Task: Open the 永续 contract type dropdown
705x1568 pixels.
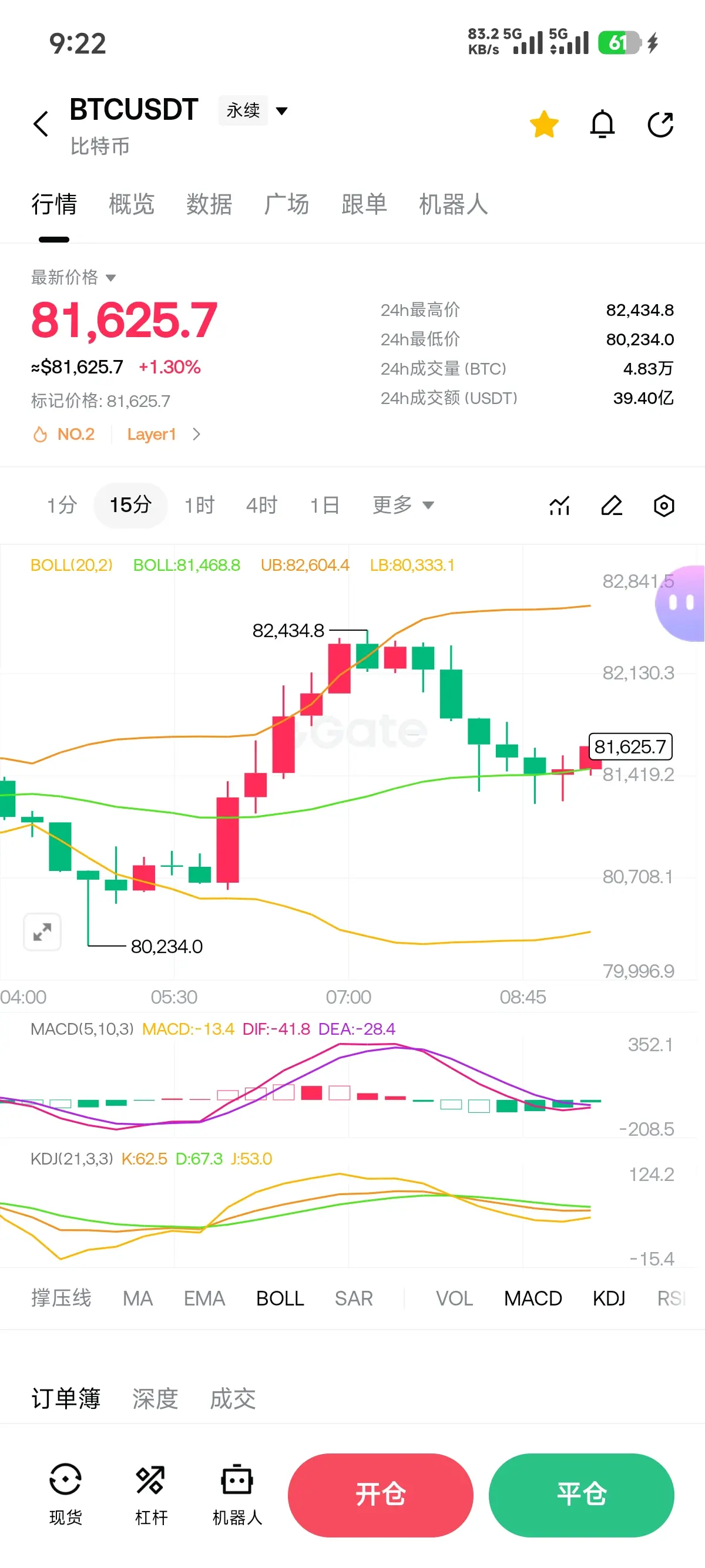Action: 253,111
